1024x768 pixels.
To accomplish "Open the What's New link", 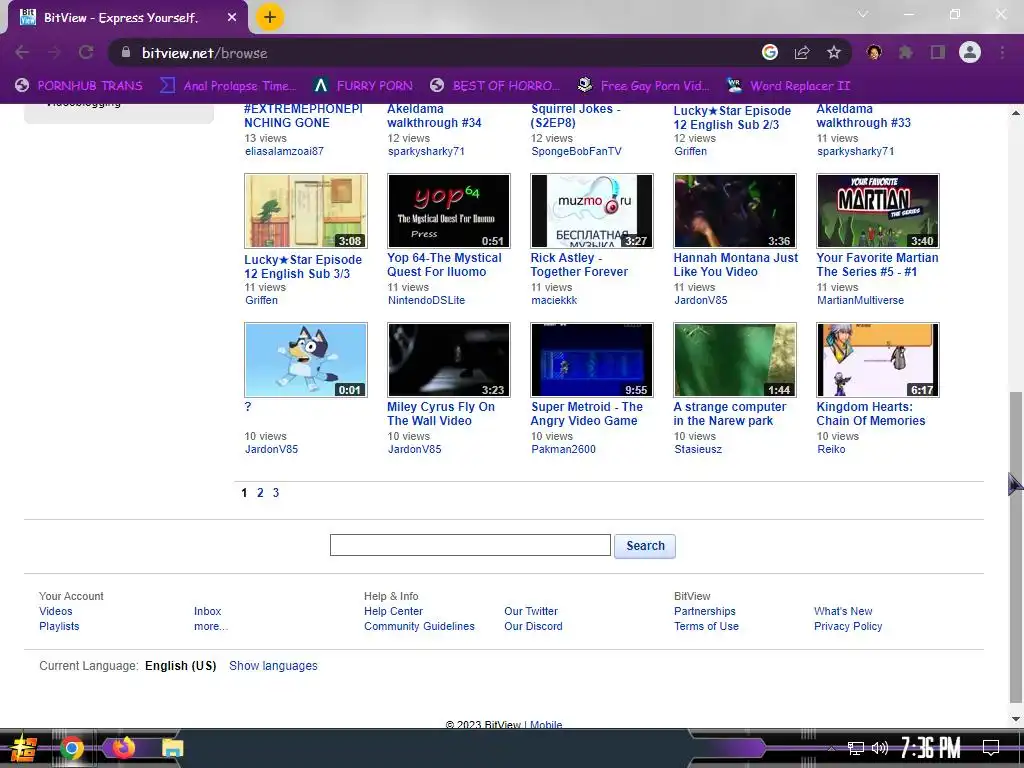I will 843,611.
